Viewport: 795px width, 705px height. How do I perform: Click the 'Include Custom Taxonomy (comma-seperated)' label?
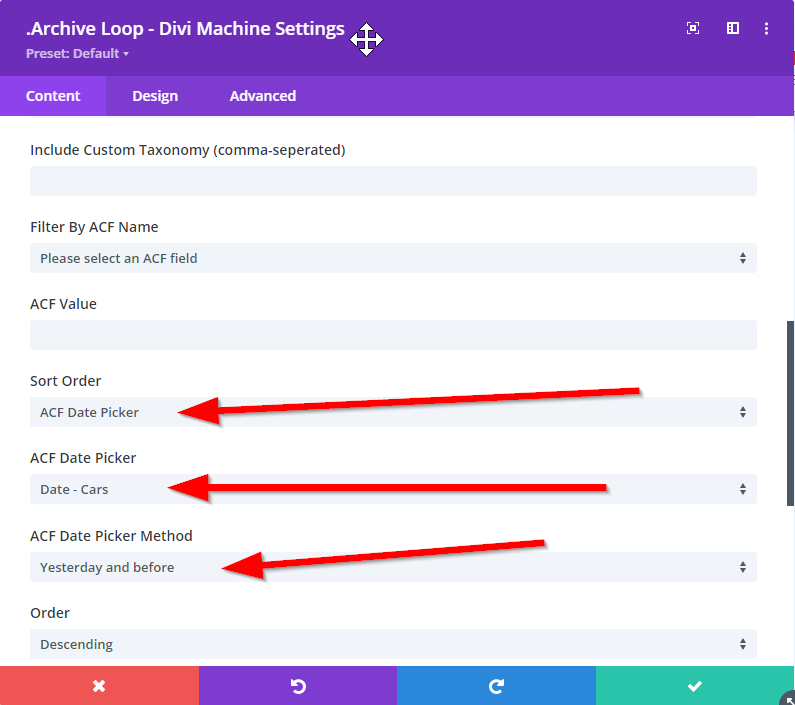point(188,150)
